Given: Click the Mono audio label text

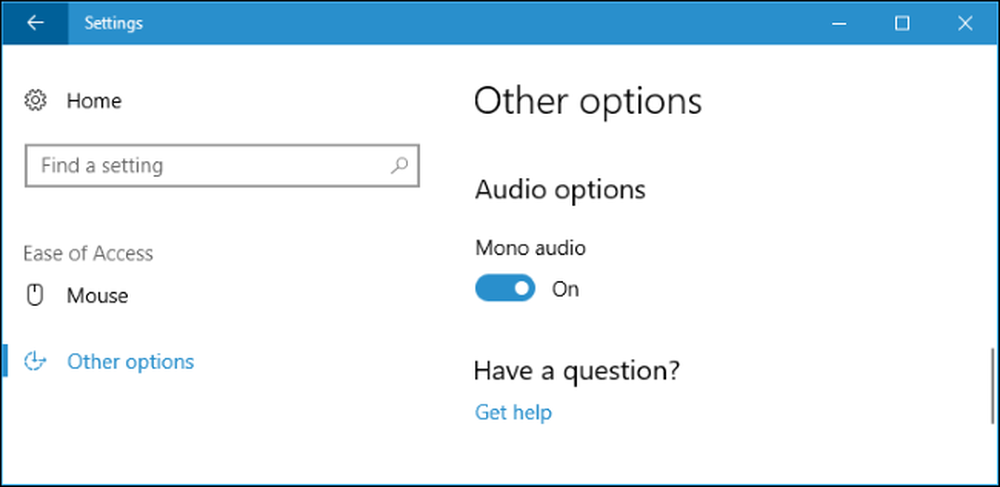Looking at the screenshot, I should coord(530,248).
